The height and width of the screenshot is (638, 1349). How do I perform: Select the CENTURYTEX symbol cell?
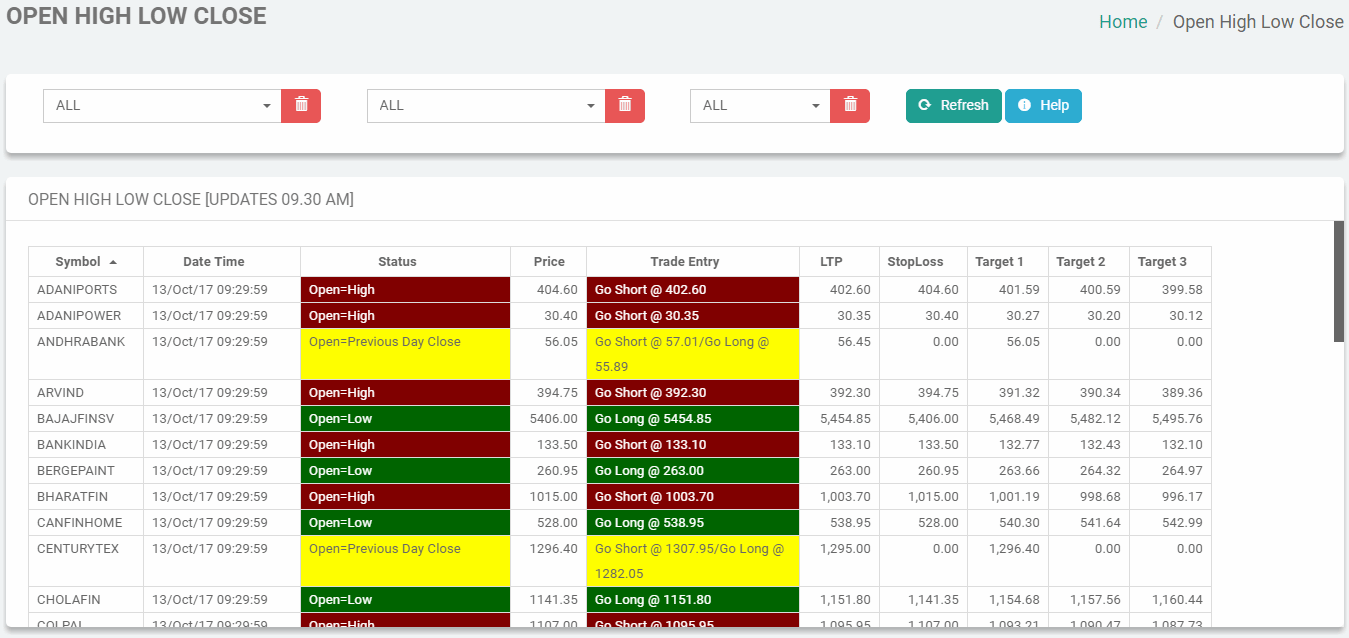tap(86, 561)
